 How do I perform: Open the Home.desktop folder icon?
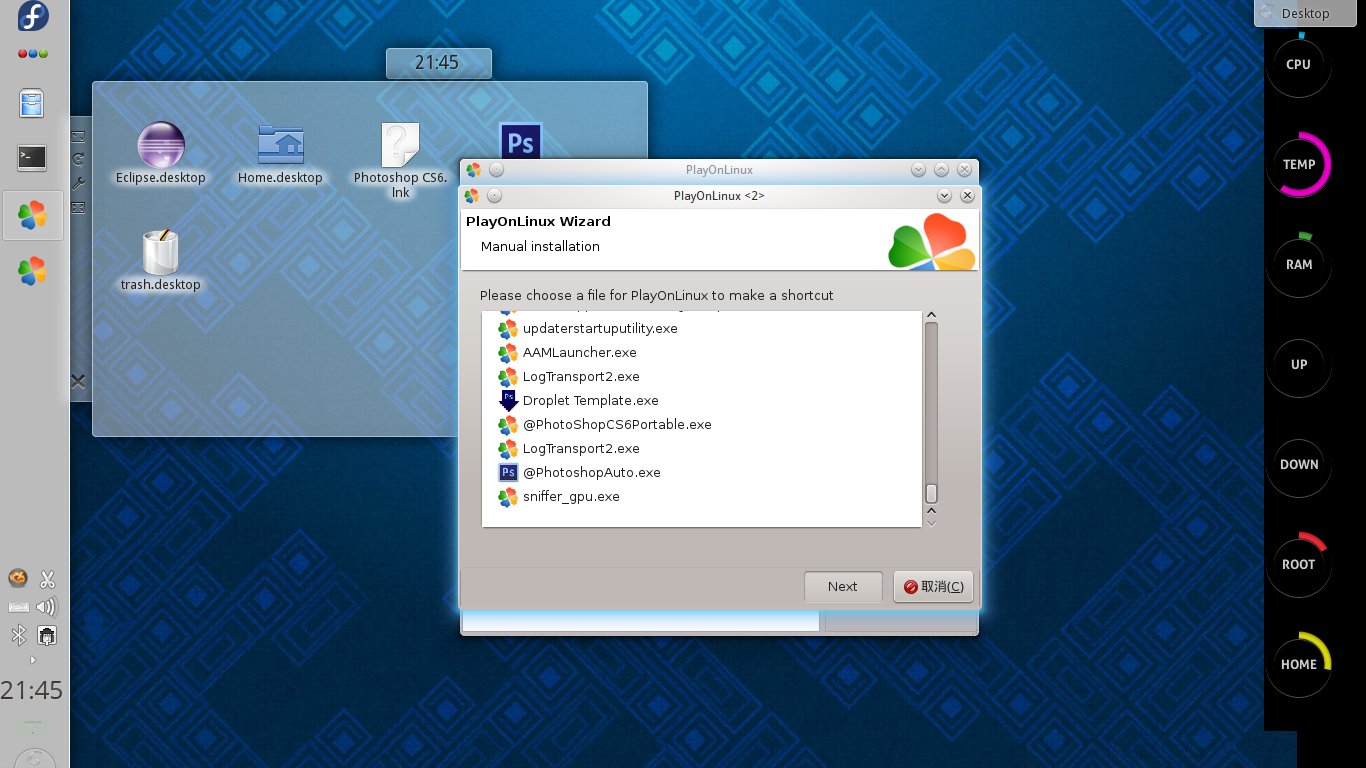coord(280,154)
